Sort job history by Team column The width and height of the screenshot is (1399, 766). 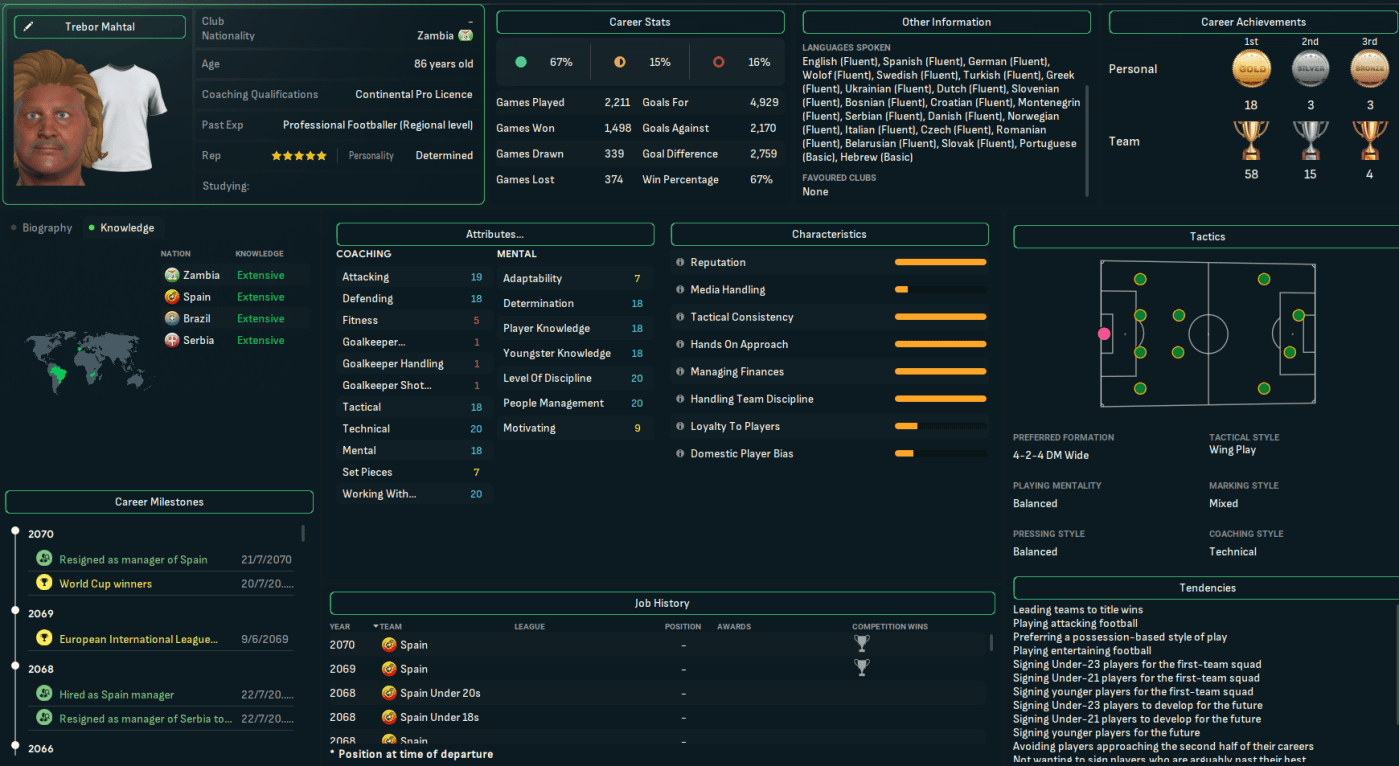(x=390, y=627)
